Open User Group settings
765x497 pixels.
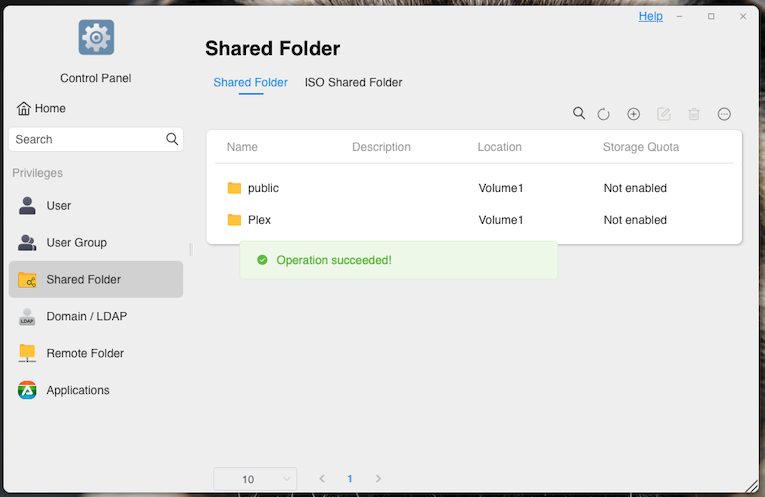coord(96,242)
